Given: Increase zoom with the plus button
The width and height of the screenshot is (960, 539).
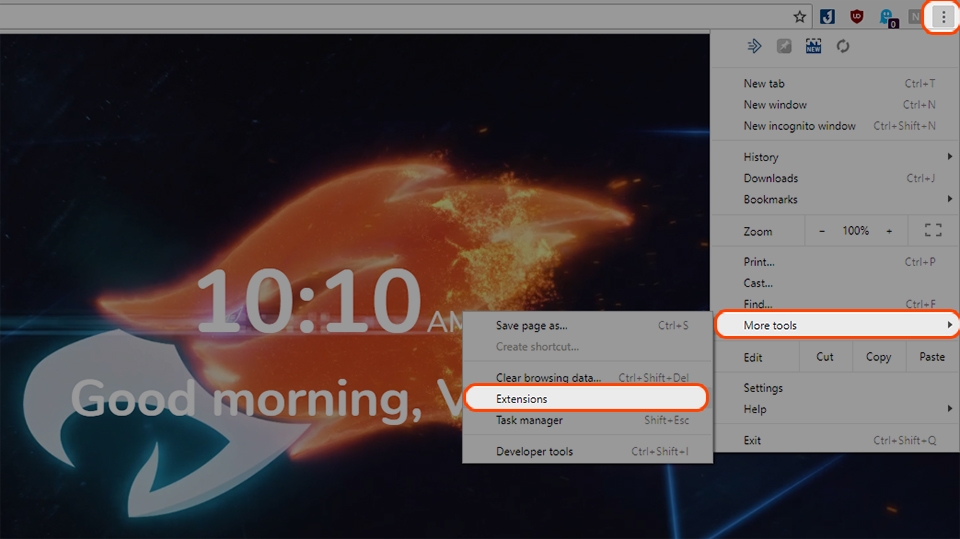Looking at the screenshot, I should point(889,231).
